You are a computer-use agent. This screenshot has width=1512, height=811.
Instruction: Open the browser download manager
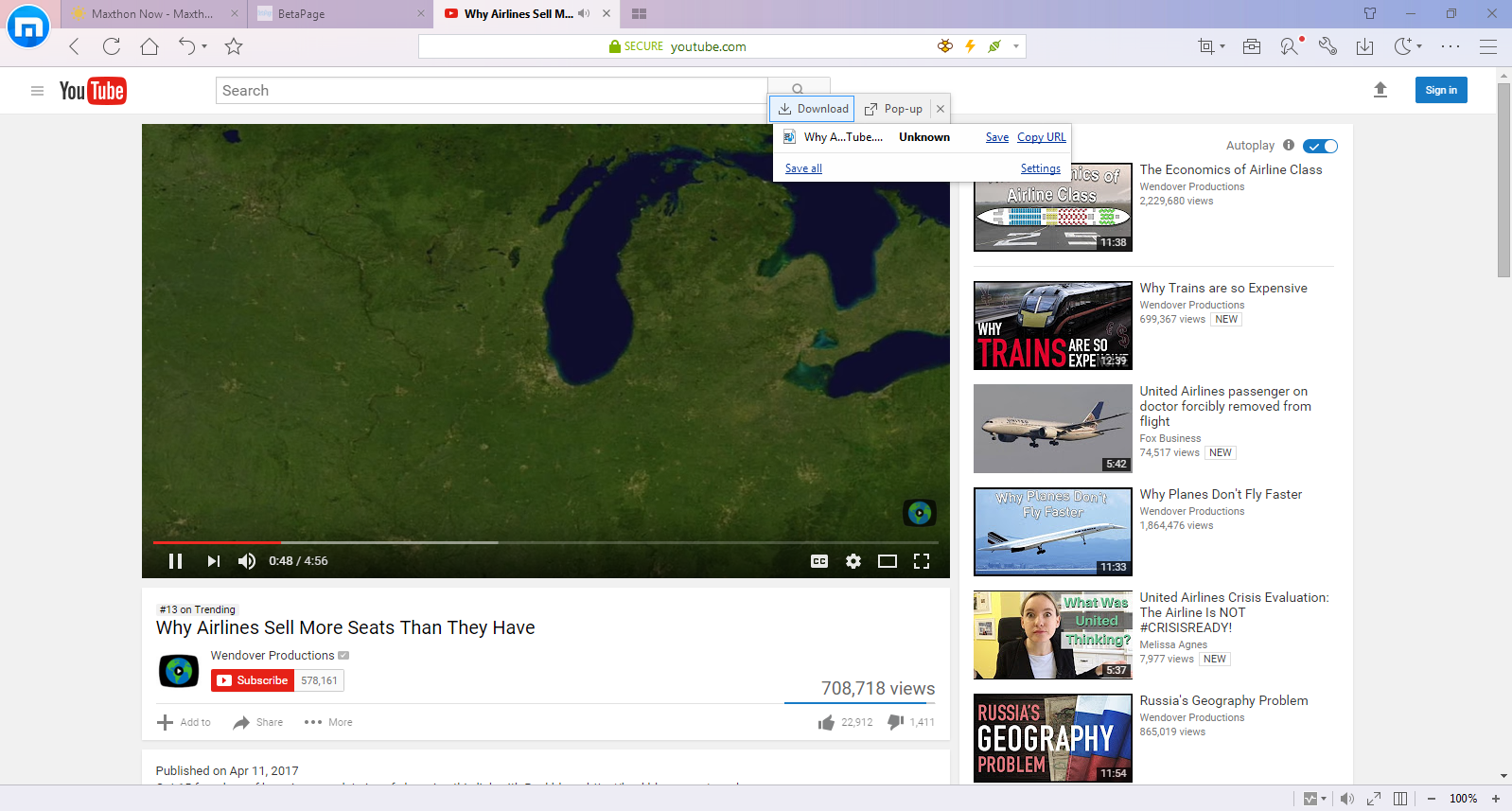point(1364,46)
